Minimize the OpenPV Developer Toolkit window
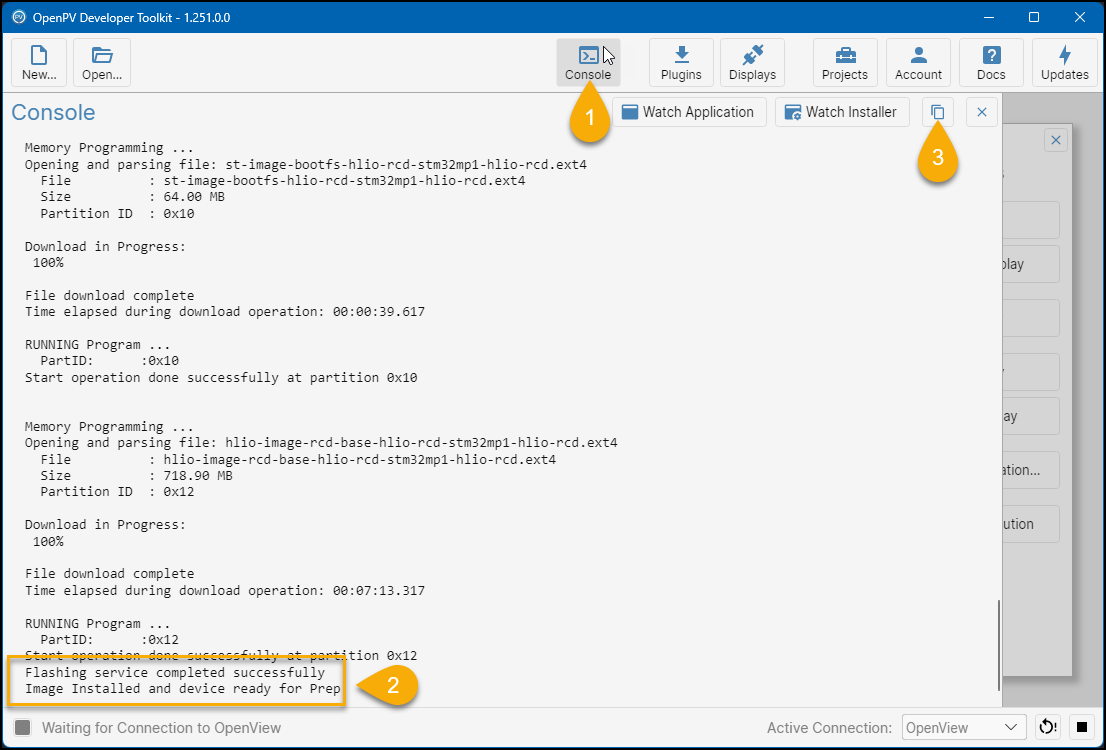Viewport: 1106px width, 750px height. [988, 17]
